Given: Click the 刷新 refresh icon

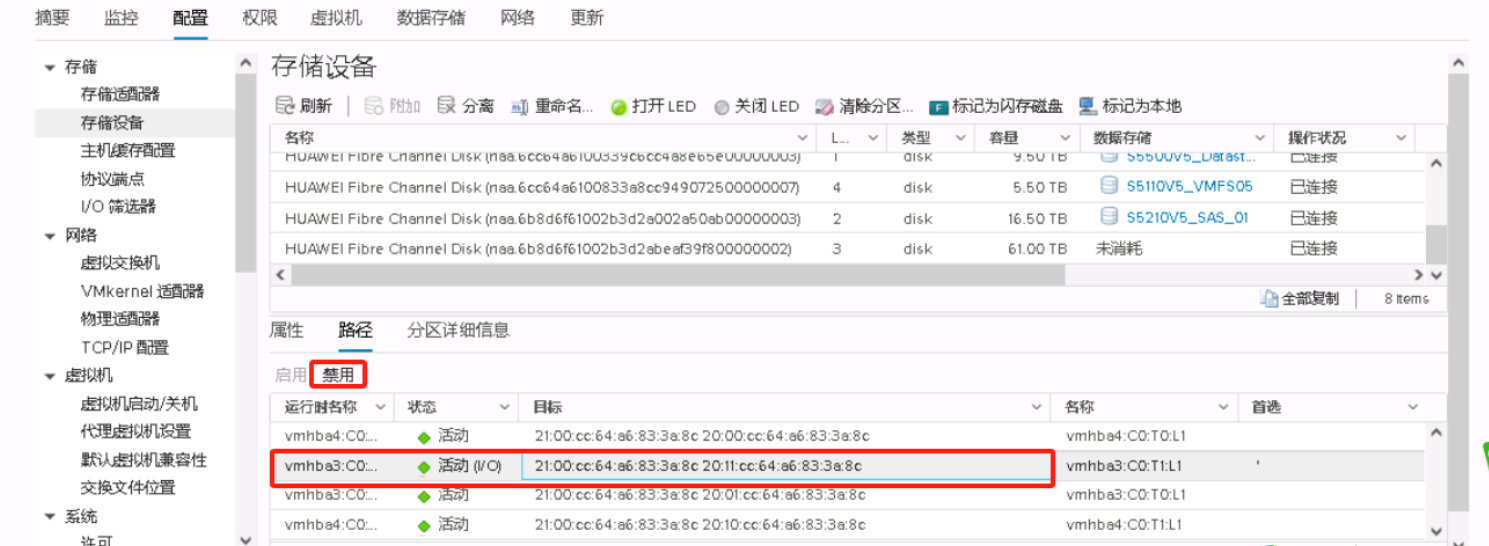Looking at the screenshot, I should (x=285, y=106).
